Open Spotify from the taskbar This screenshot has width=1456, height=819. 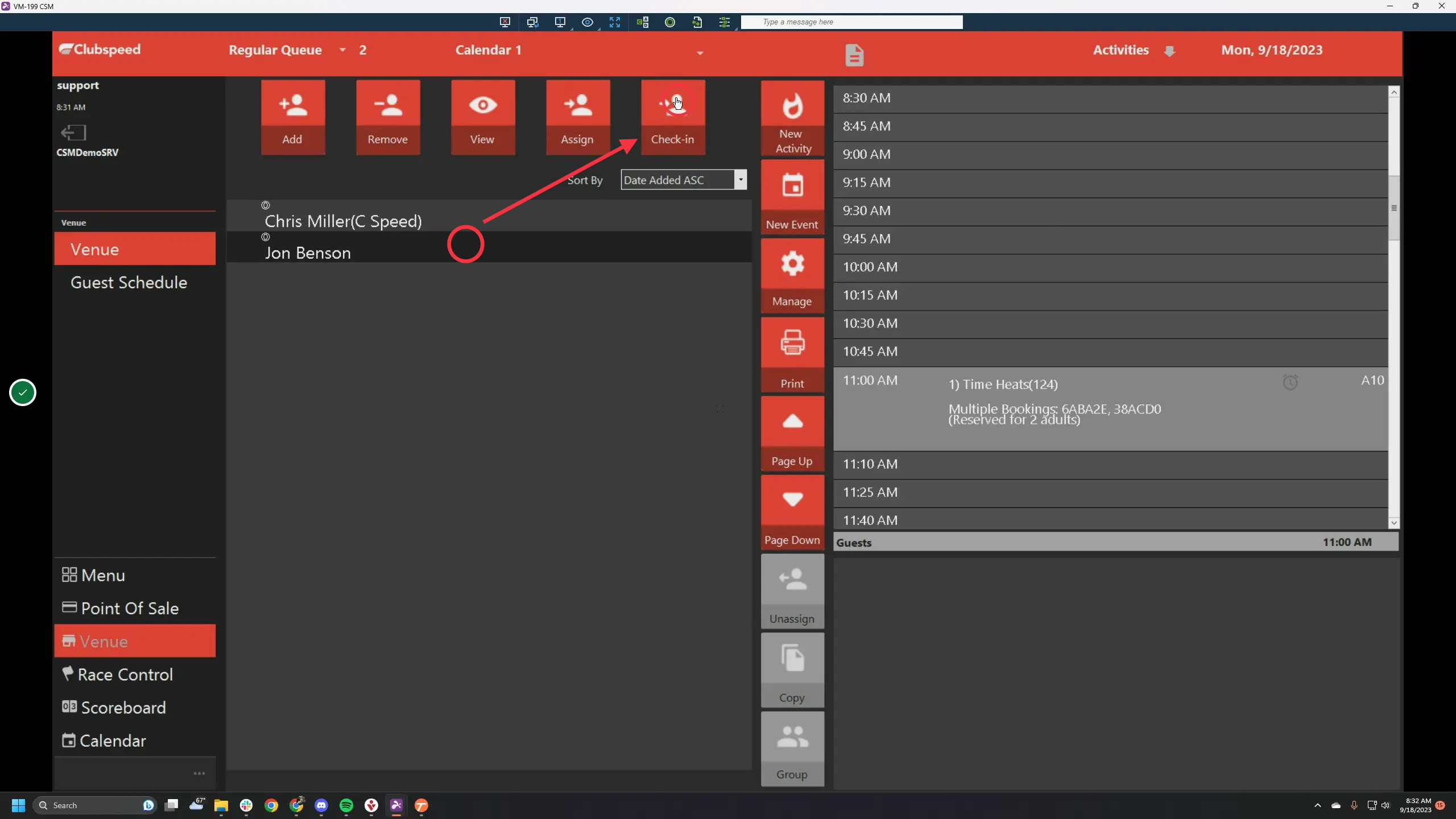click(x=346, y=805)
